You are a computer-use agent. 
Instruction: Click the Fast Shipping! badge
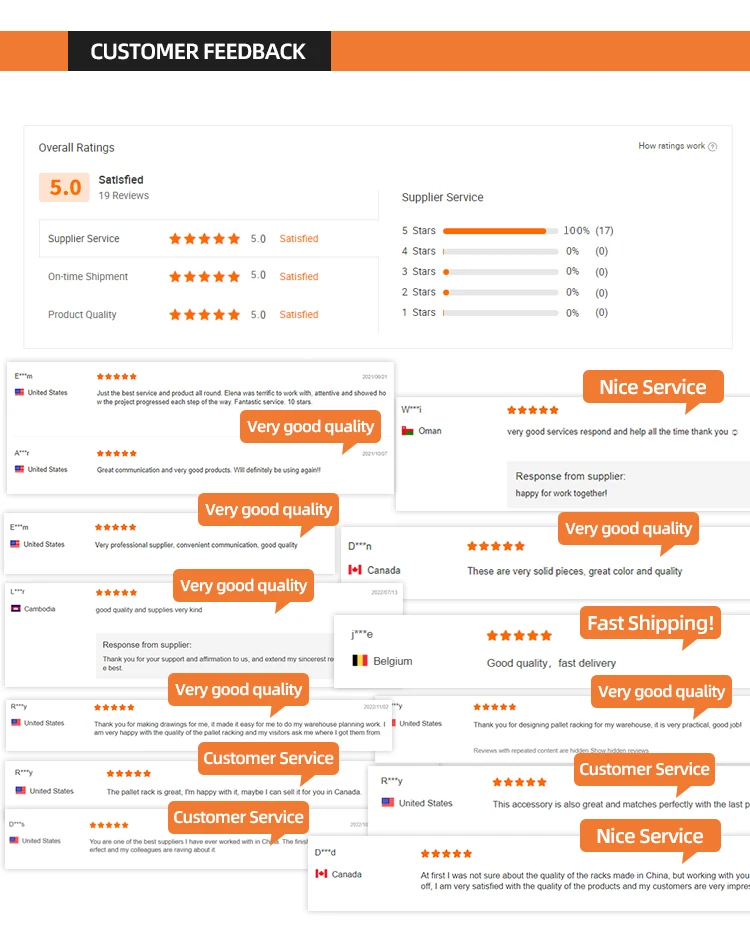tap(650, 624)
